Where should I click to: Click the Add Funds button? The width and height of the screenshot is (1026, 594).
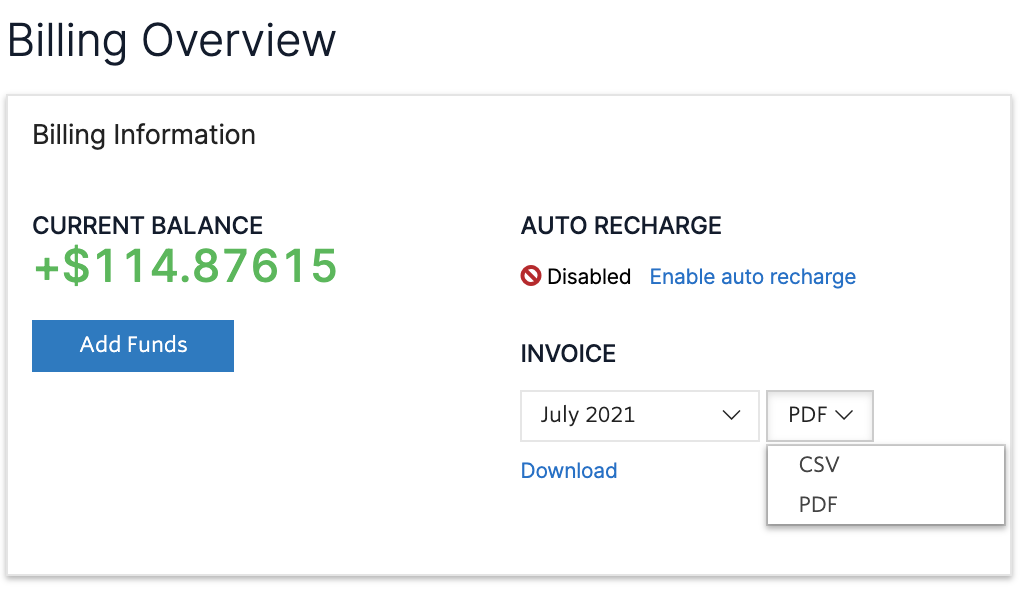pyautogui.click(x=133, y=345)
